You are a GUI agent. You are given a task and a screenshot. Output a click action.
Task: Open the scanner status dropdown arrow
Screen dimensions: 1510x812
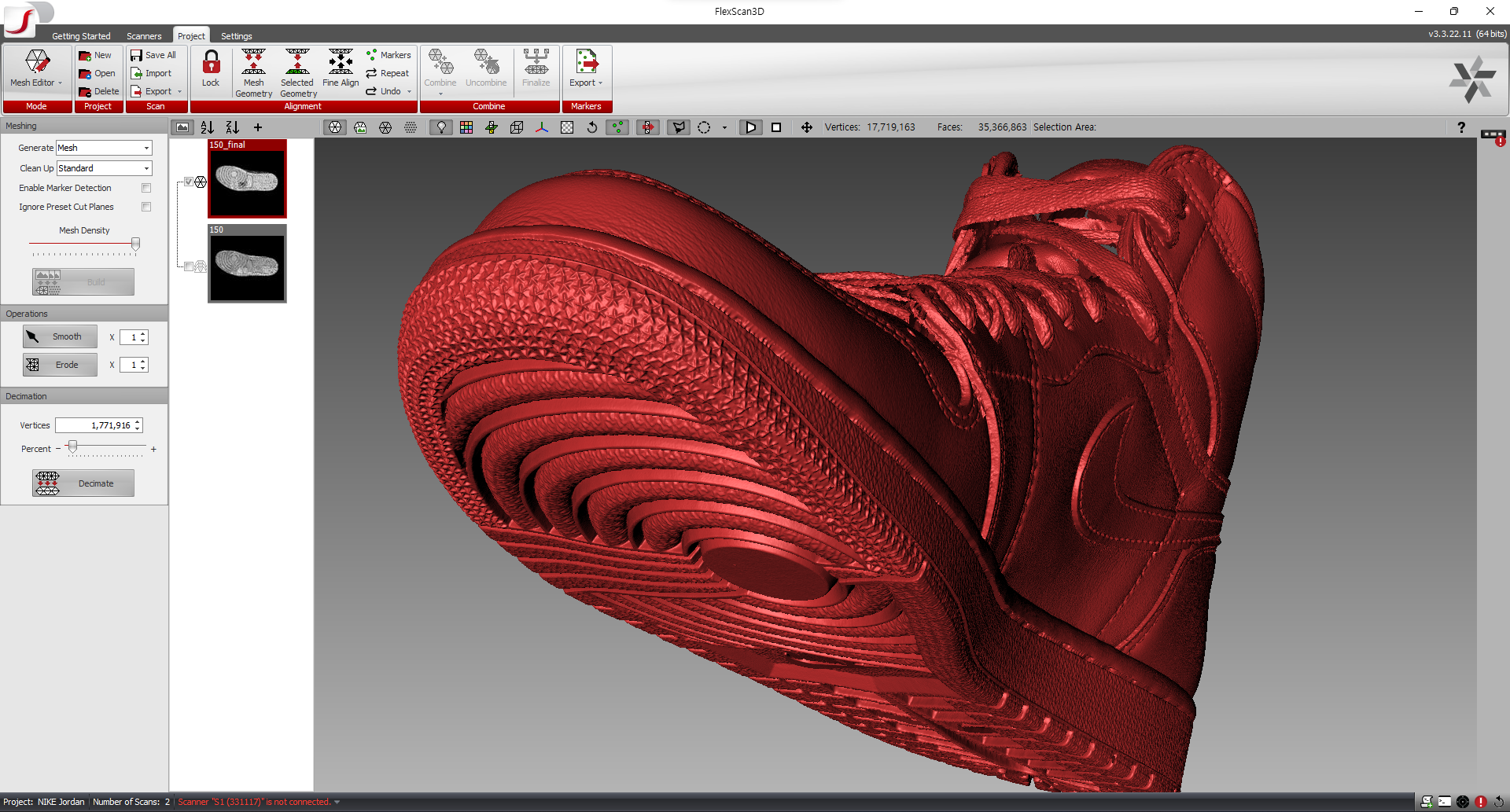pos(337,803)
